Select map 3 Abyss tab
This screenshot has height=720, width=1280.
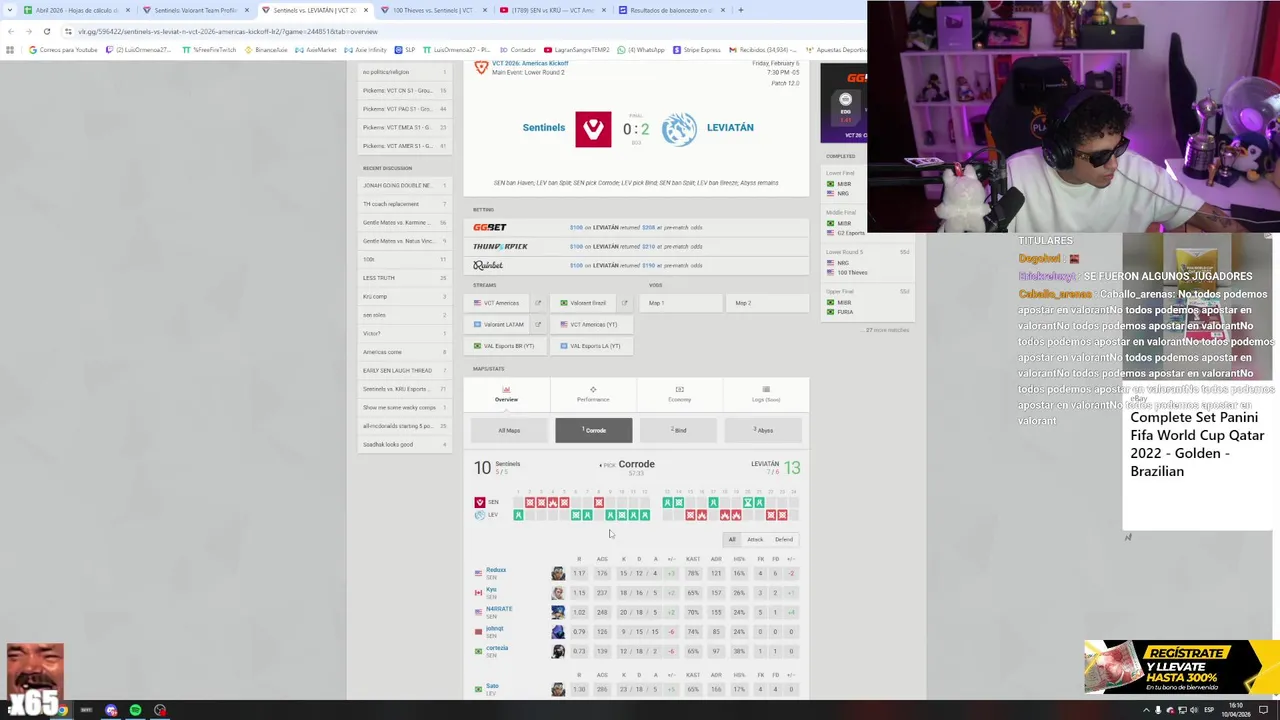point(763,431)
